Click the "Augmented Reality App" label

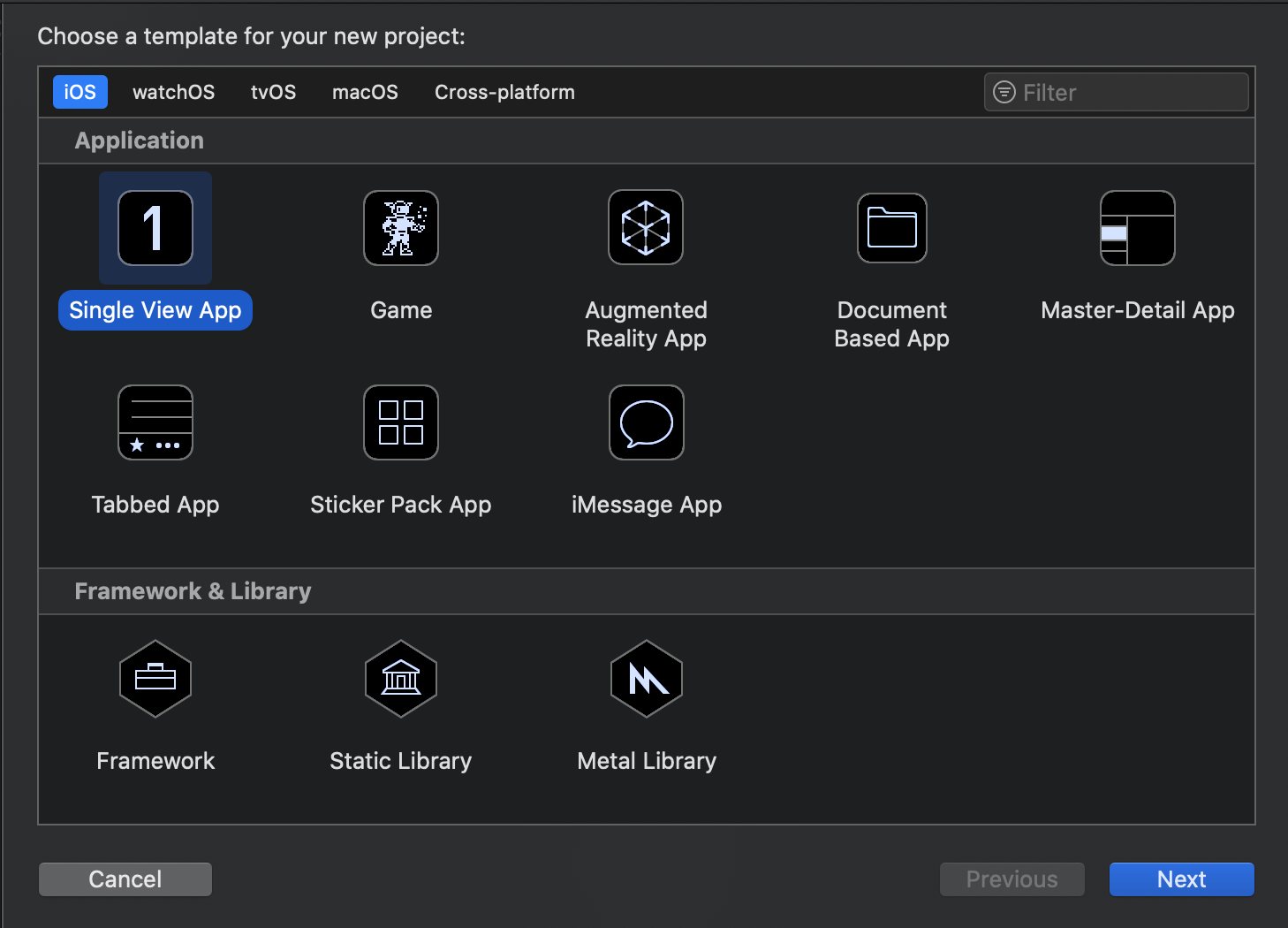tap(647, 324)
